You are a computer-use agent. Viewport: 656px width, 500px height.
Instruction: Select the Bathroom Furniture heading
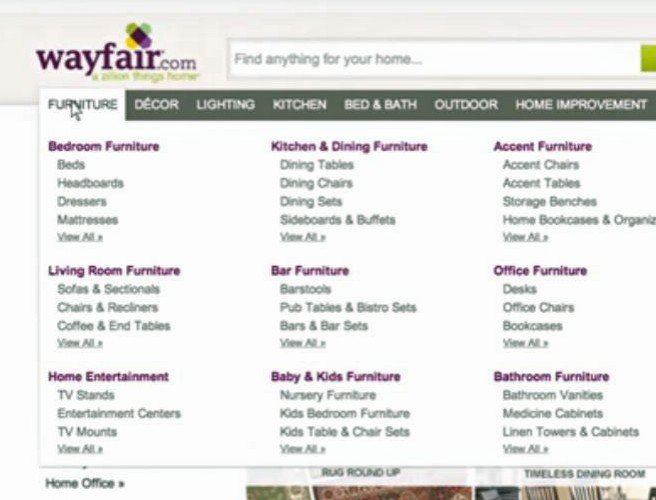point(551,377)
